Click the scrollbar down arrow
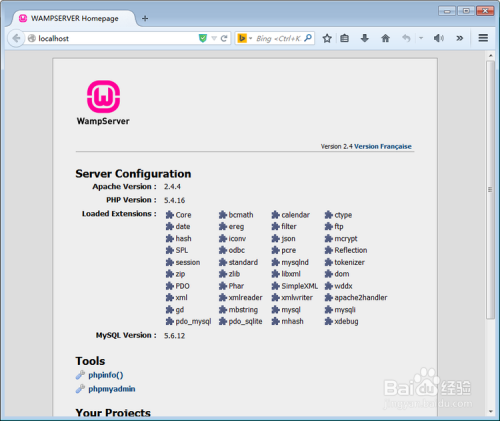 (x=490, y=412)
